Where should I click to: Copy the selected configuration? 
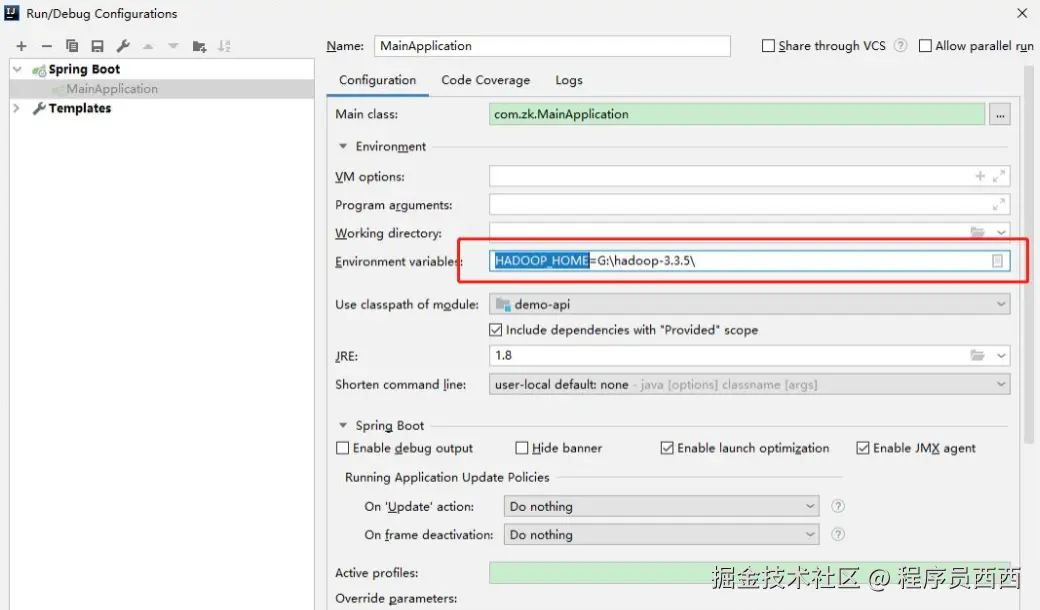(x=72, y=46)
